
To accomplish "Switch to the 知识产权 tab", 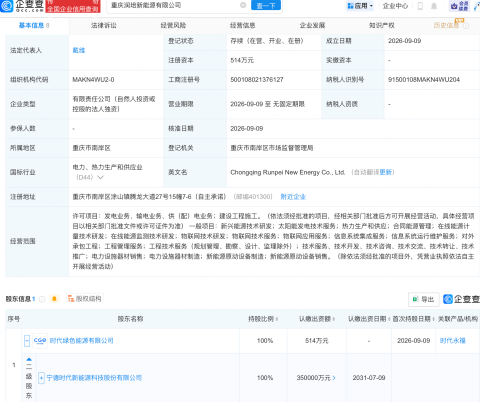I will click(x=382, y=25).
